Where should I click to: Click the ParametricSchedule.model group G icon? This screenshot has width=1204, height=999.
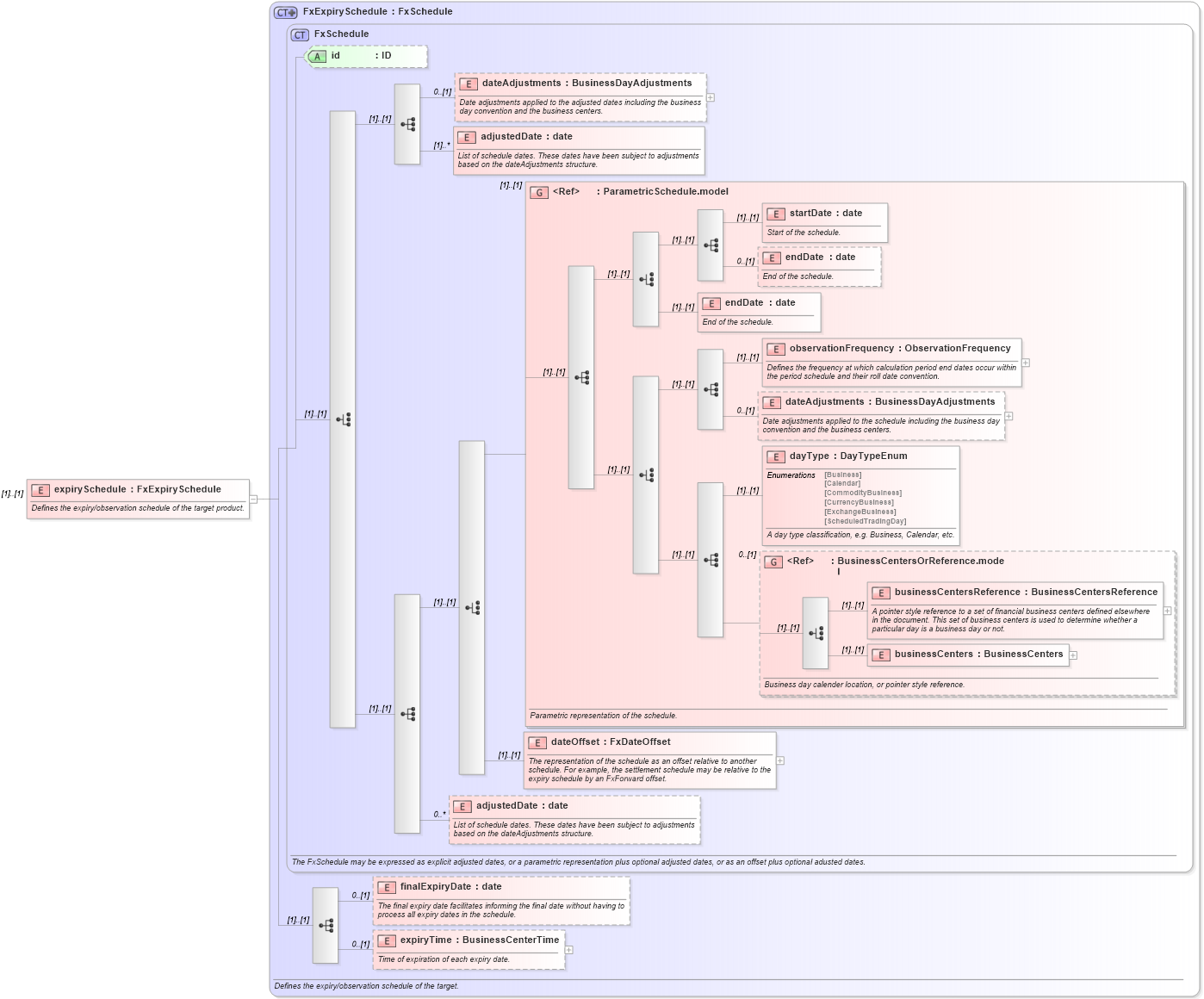point(540,191)
